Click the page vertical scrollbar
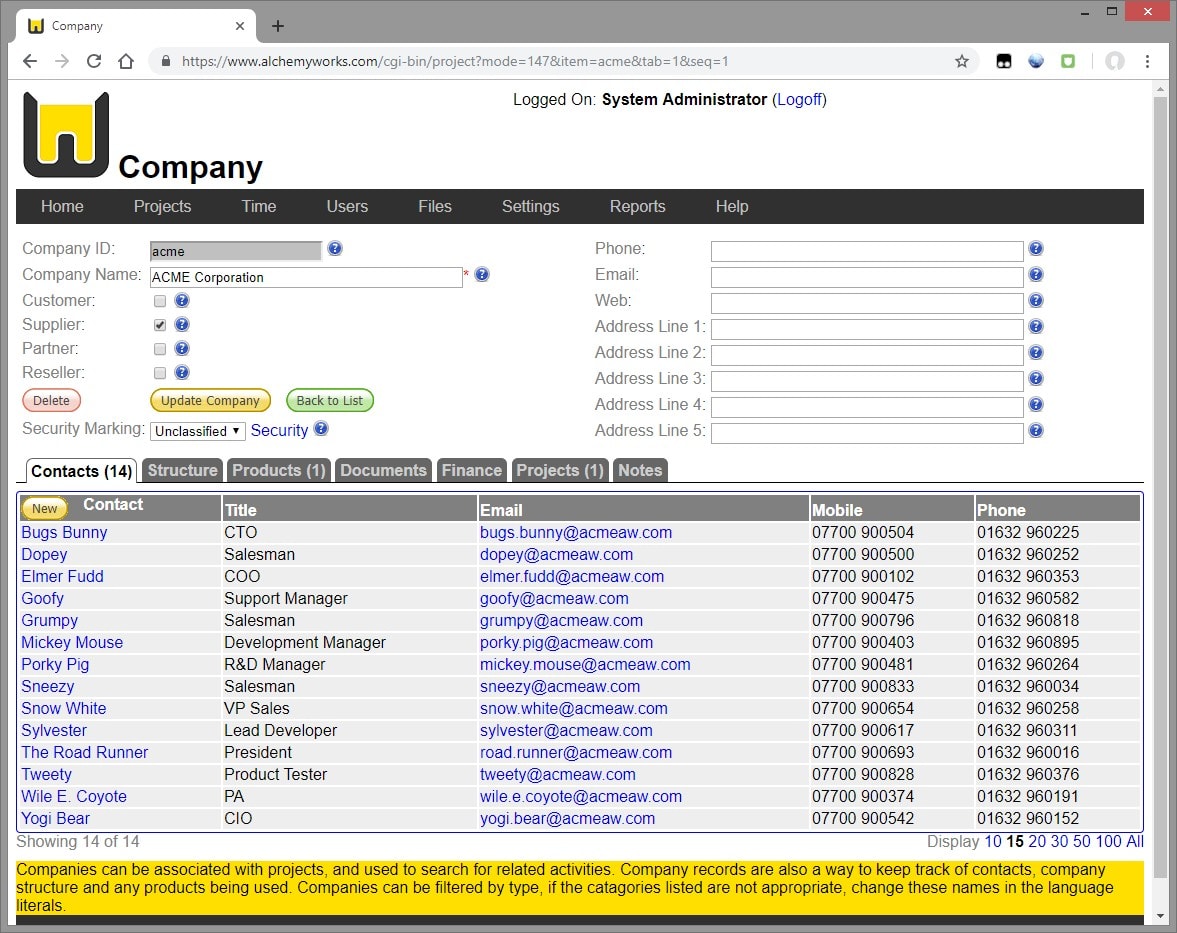1177x933 pixels. [1160, 488]
